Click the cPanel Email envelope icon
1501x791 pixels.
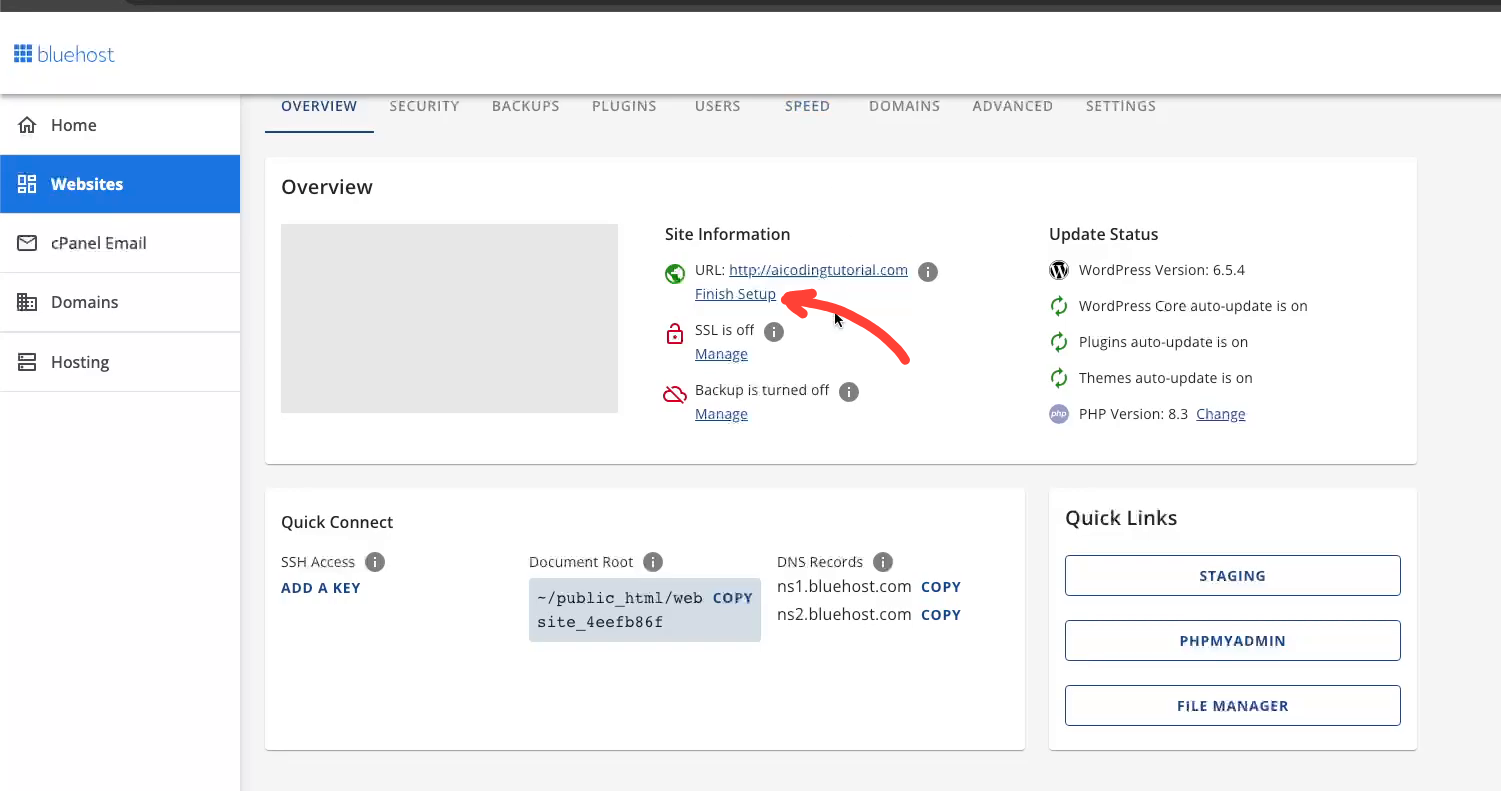tap(27, 243)
